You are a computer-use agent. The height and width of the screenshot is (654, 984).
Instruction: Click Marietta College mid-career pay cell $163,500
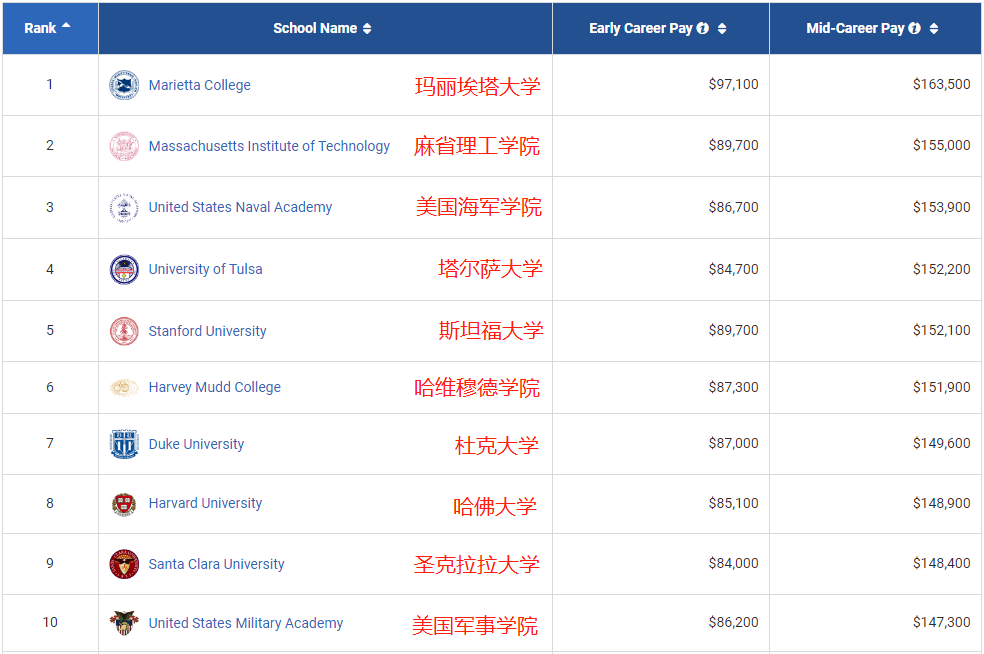point(940,85)
